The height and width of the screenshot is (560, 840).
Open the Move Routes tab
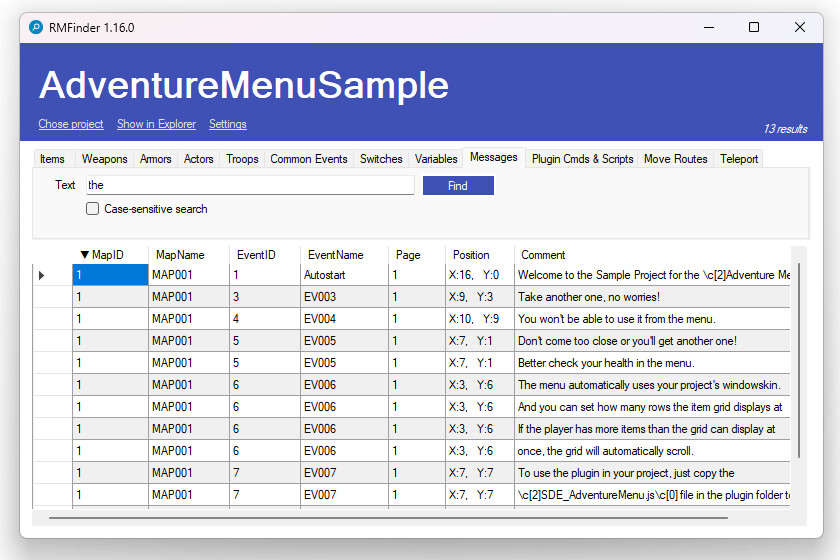675,159
